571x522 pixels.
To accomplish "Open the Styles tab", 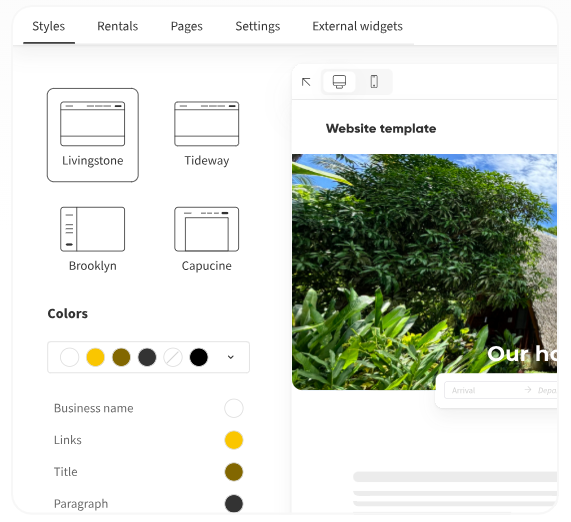I will click(x=48, y=26).
